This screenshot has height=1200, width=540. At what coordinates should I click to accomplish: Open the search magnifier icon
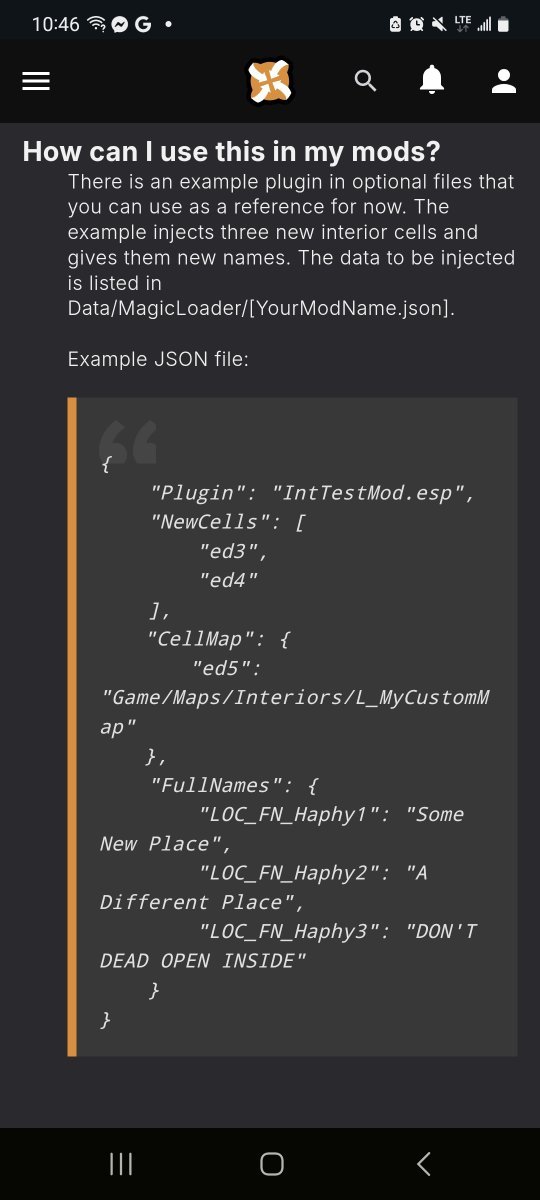(x=366, y=82)
